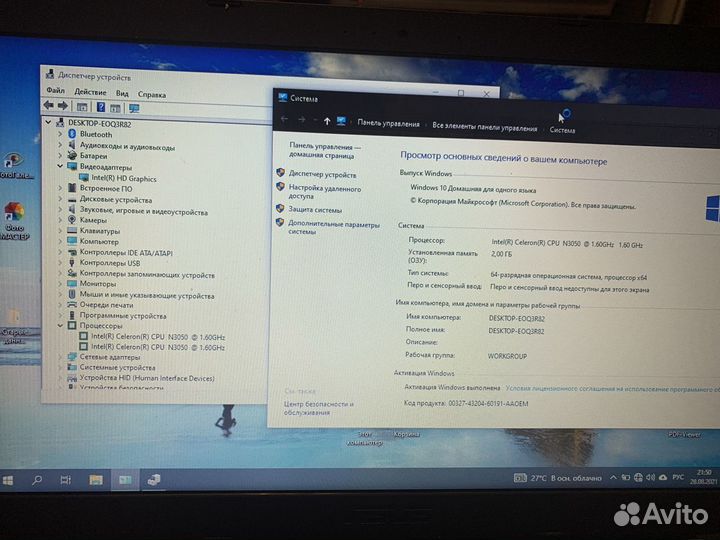This screenshot has height=540, width=720.
Task: Click Все элементы панели управления breadcrumb
Action: pos(484,127)
